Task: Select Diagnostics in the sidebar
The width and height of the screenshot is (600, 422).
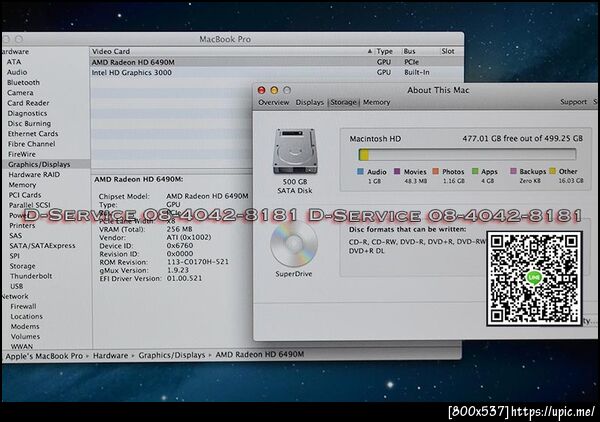Action: pyautogui.click(x=27, y=113)
